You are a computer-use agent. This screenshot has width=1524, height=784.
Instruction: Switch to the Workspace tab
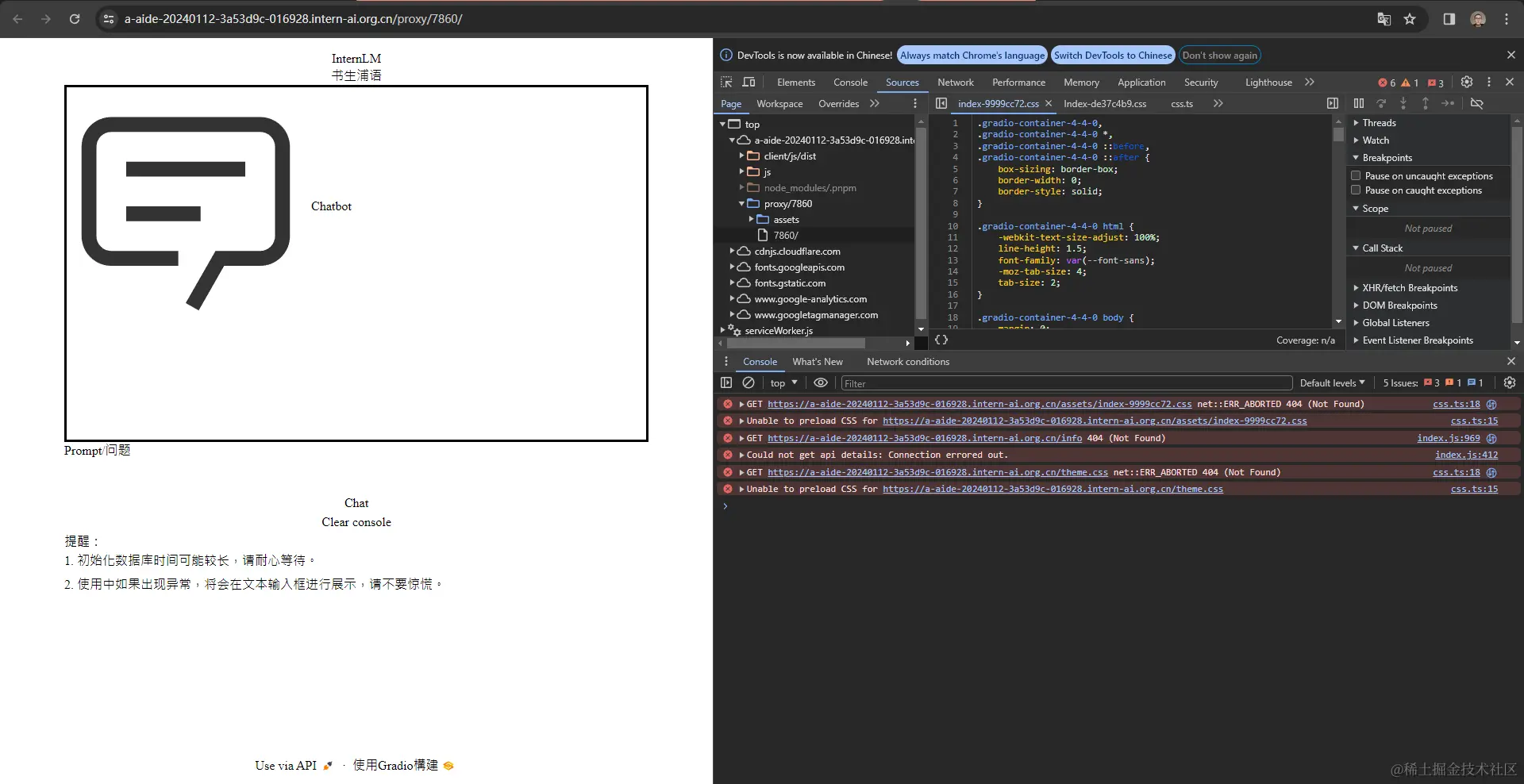tap(779, 104)
